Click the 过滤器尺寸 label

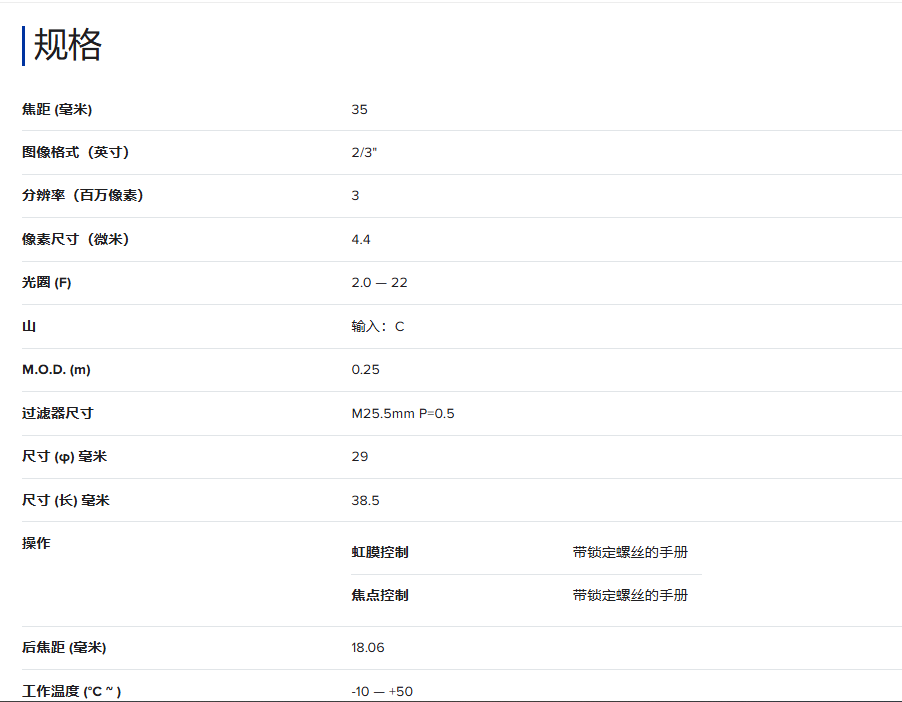click(x=58, y=413)
